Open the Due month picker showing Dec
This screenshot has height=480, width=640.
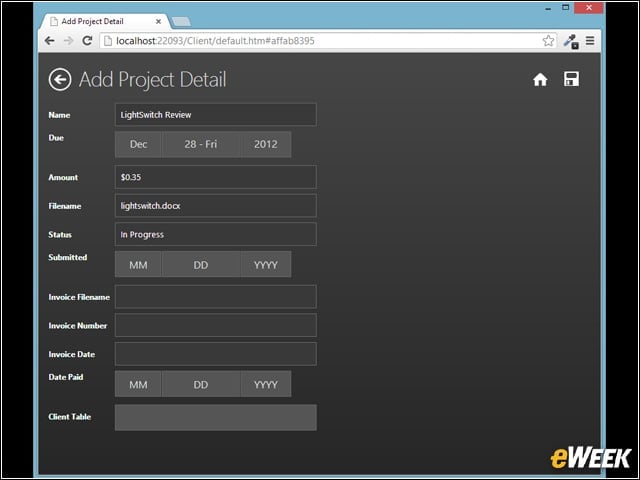tap(138, 144)
